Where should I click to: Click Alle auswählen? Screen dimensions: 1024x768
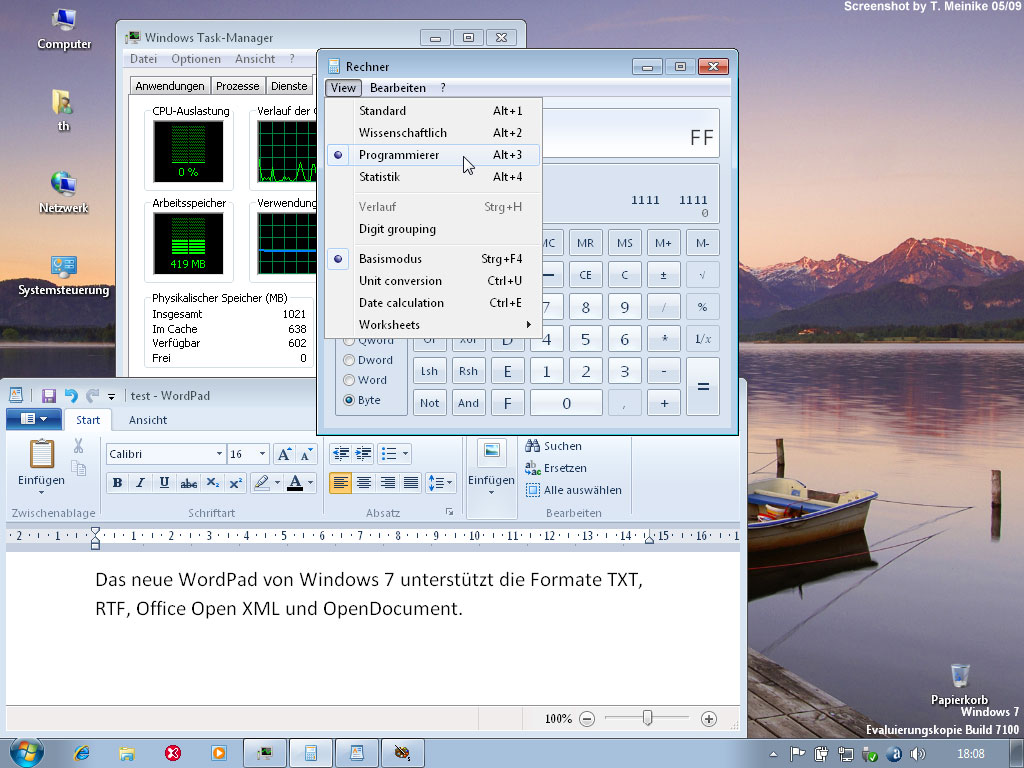click(574, 490)
